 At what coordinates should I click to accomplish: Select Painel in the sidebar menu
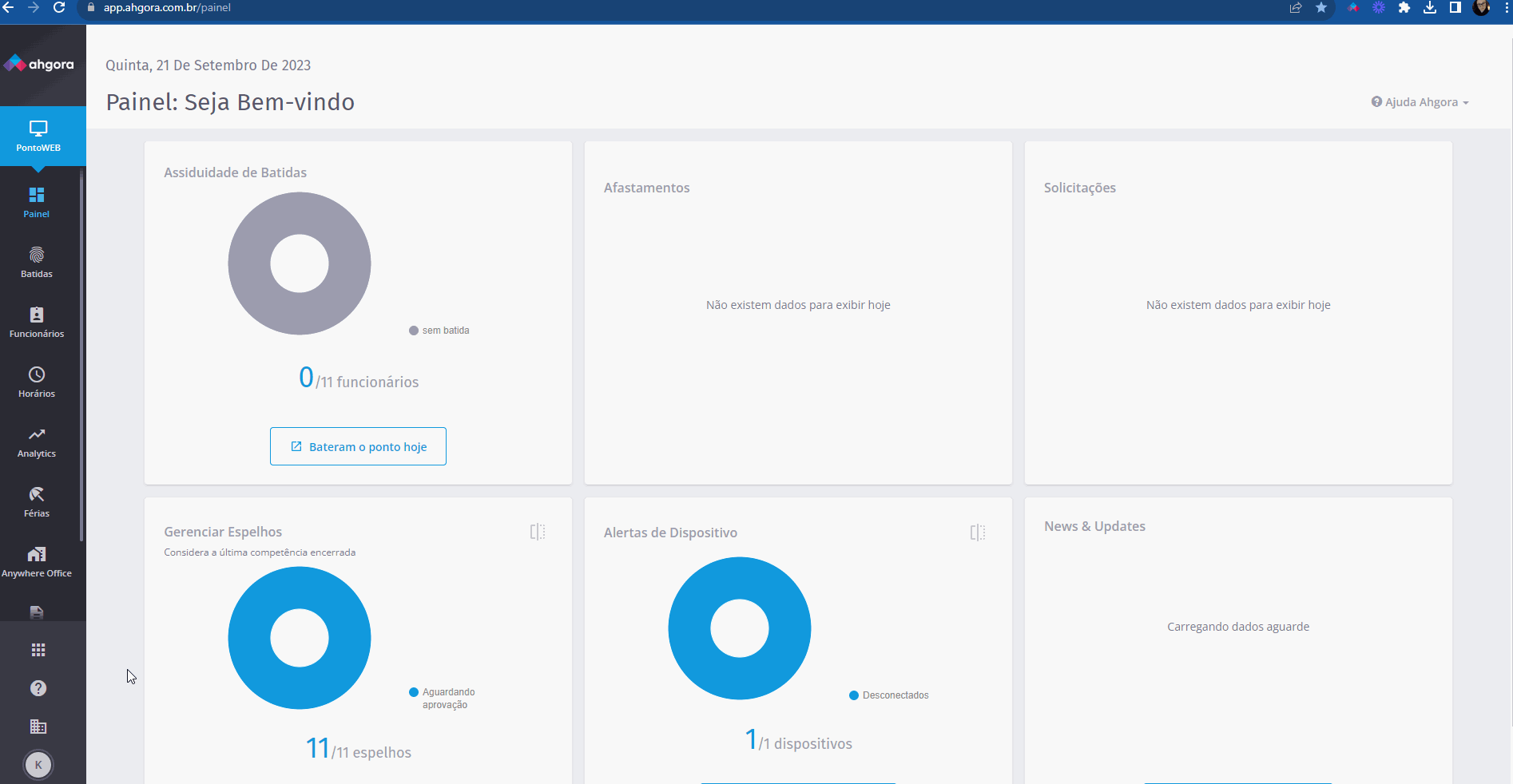click(x=37, y=203)
